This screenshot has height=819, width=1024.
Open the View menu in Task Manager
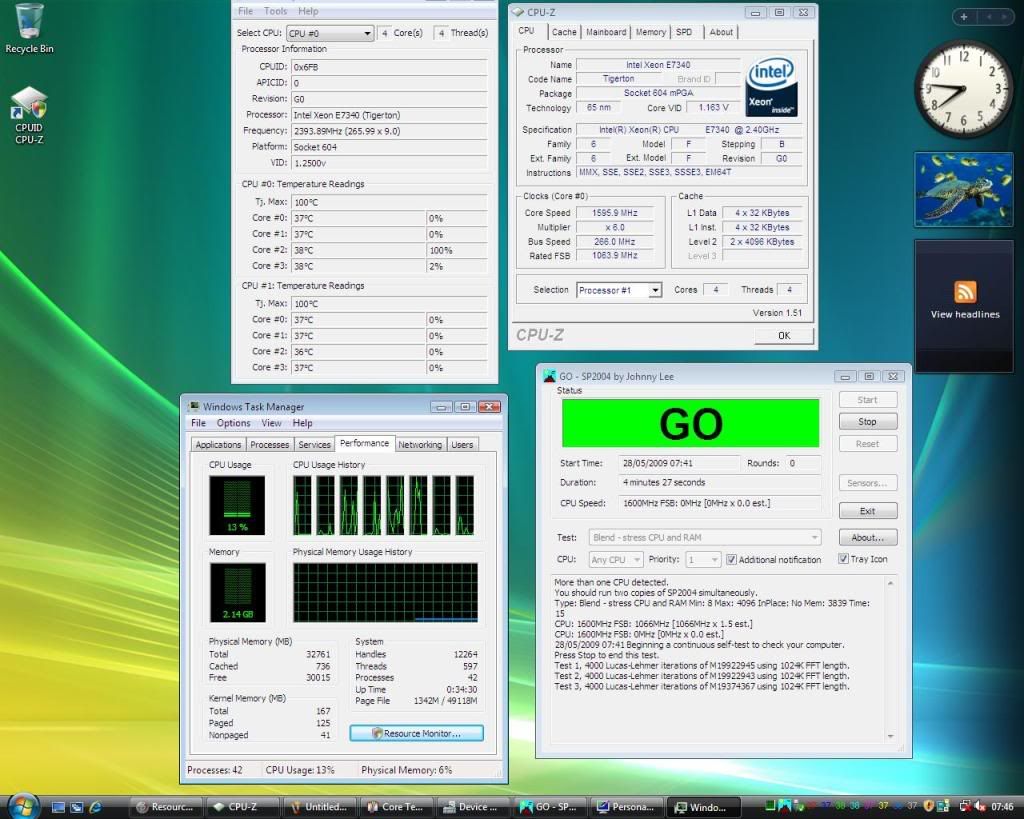[x=271, y=423]
